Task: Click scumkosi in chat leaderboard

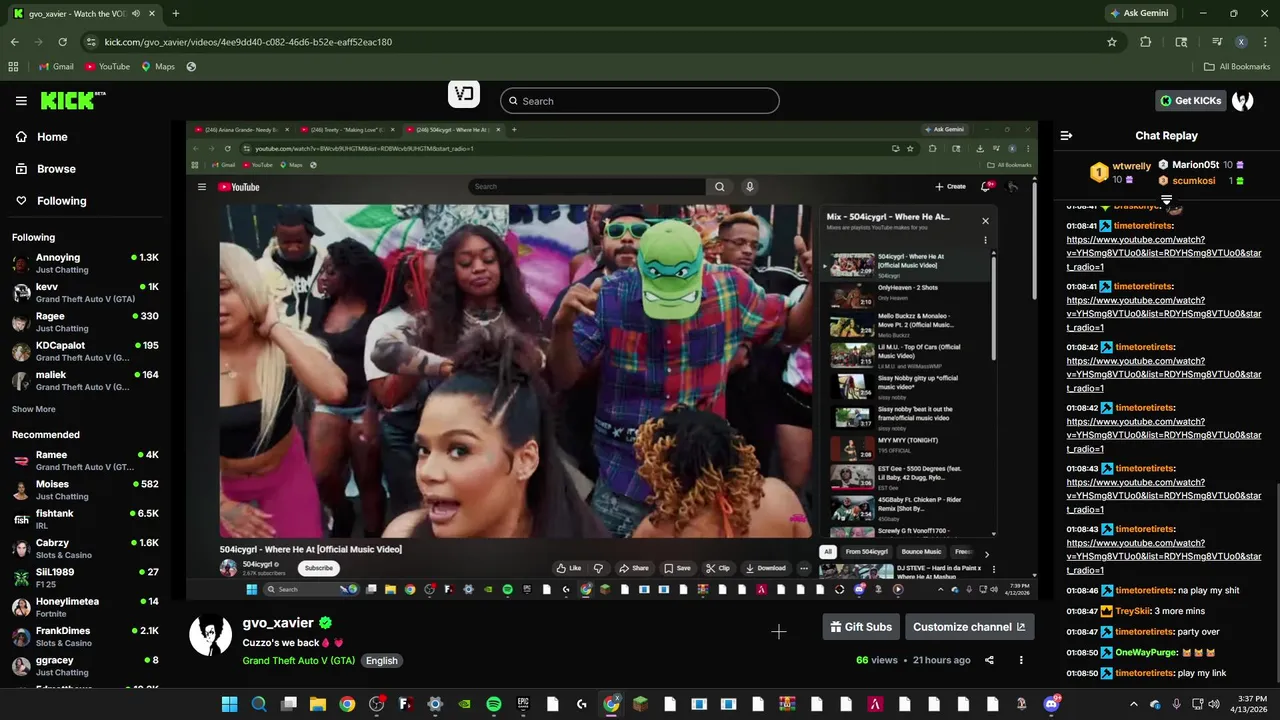Action: click(1193, 181)
